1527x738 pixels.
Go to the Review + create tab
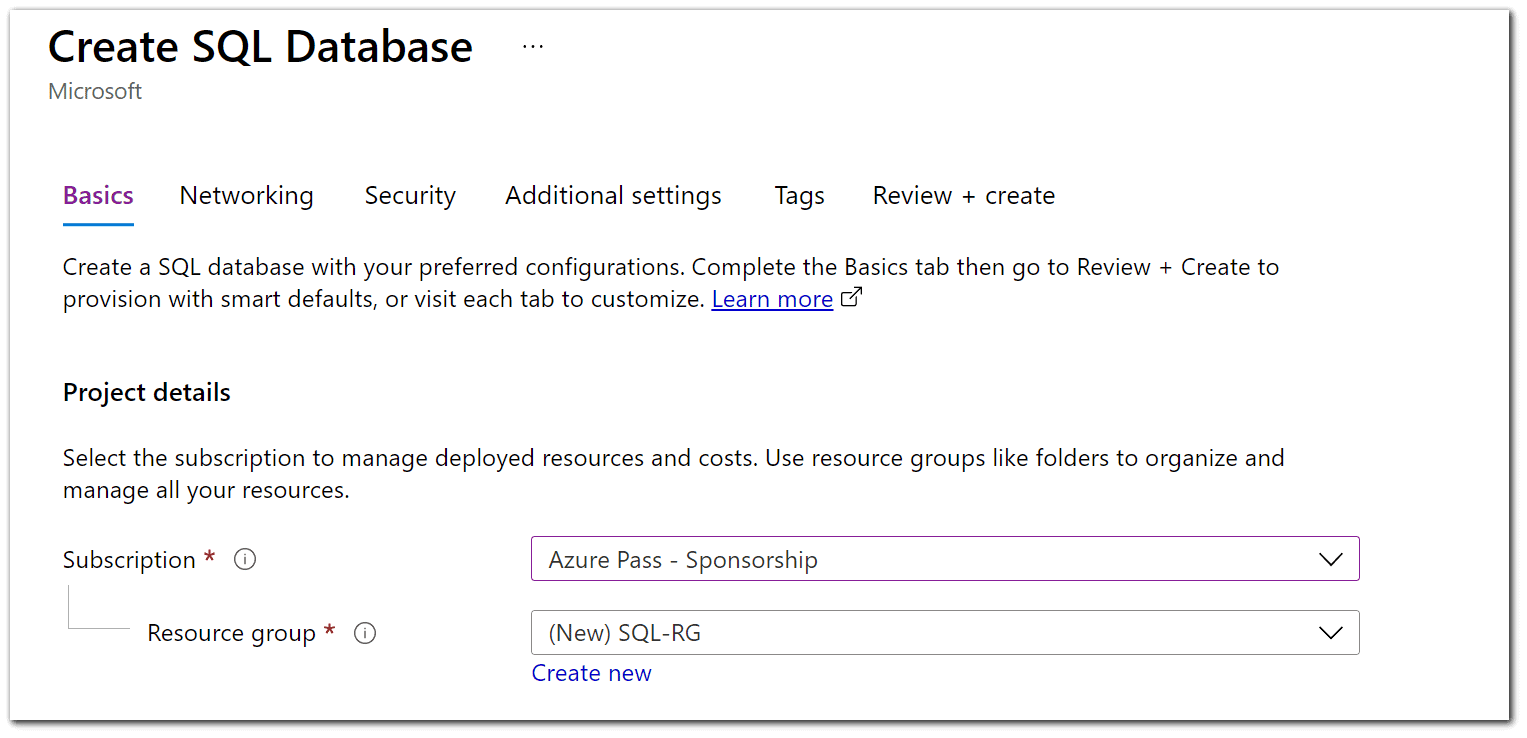point(963,195)
